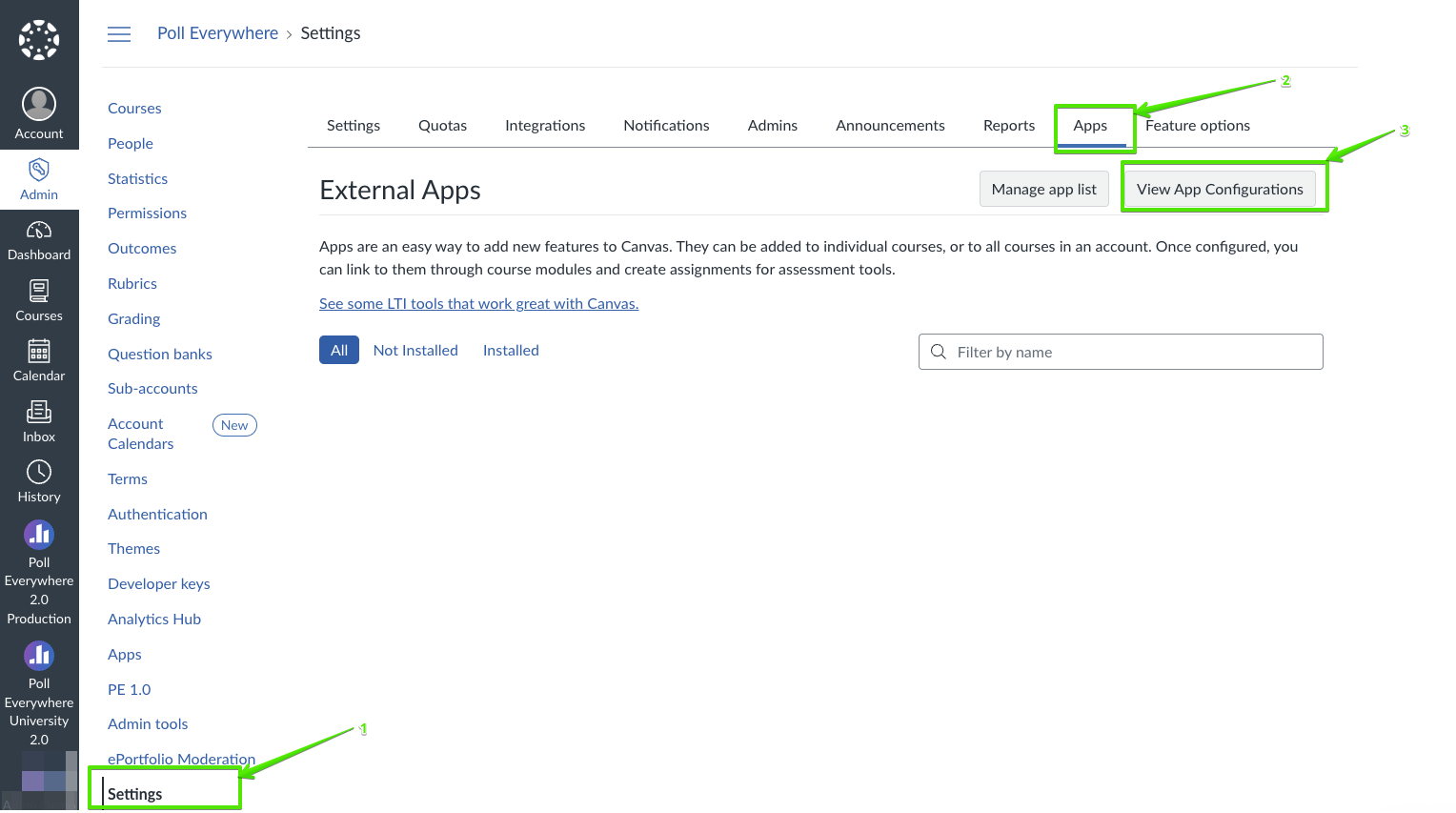
Task: Click View App Configurations button
Action: pyautogui.click(x=1220, y=189)
